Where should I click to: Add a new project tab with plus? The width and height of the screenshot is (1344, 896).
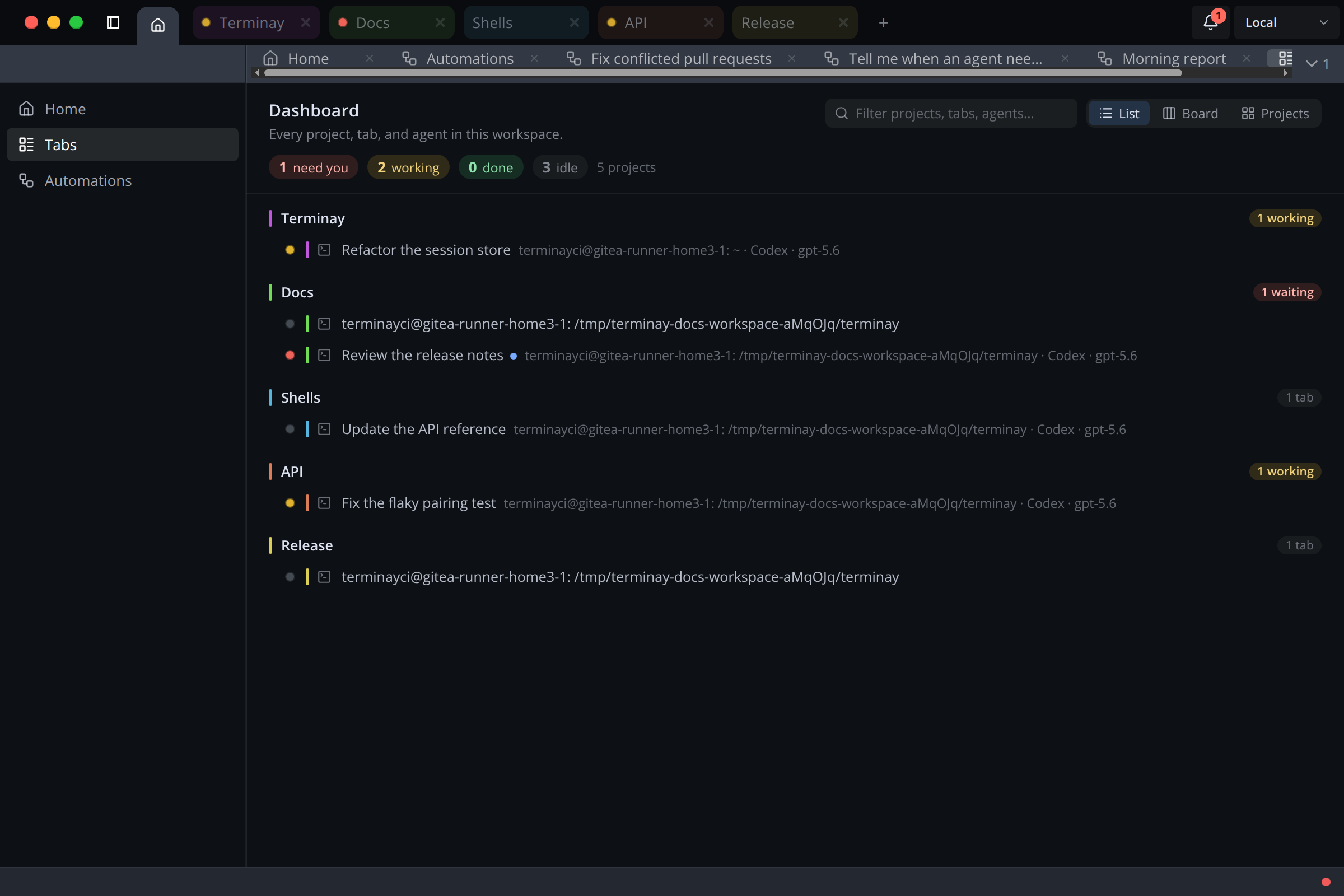883,22
